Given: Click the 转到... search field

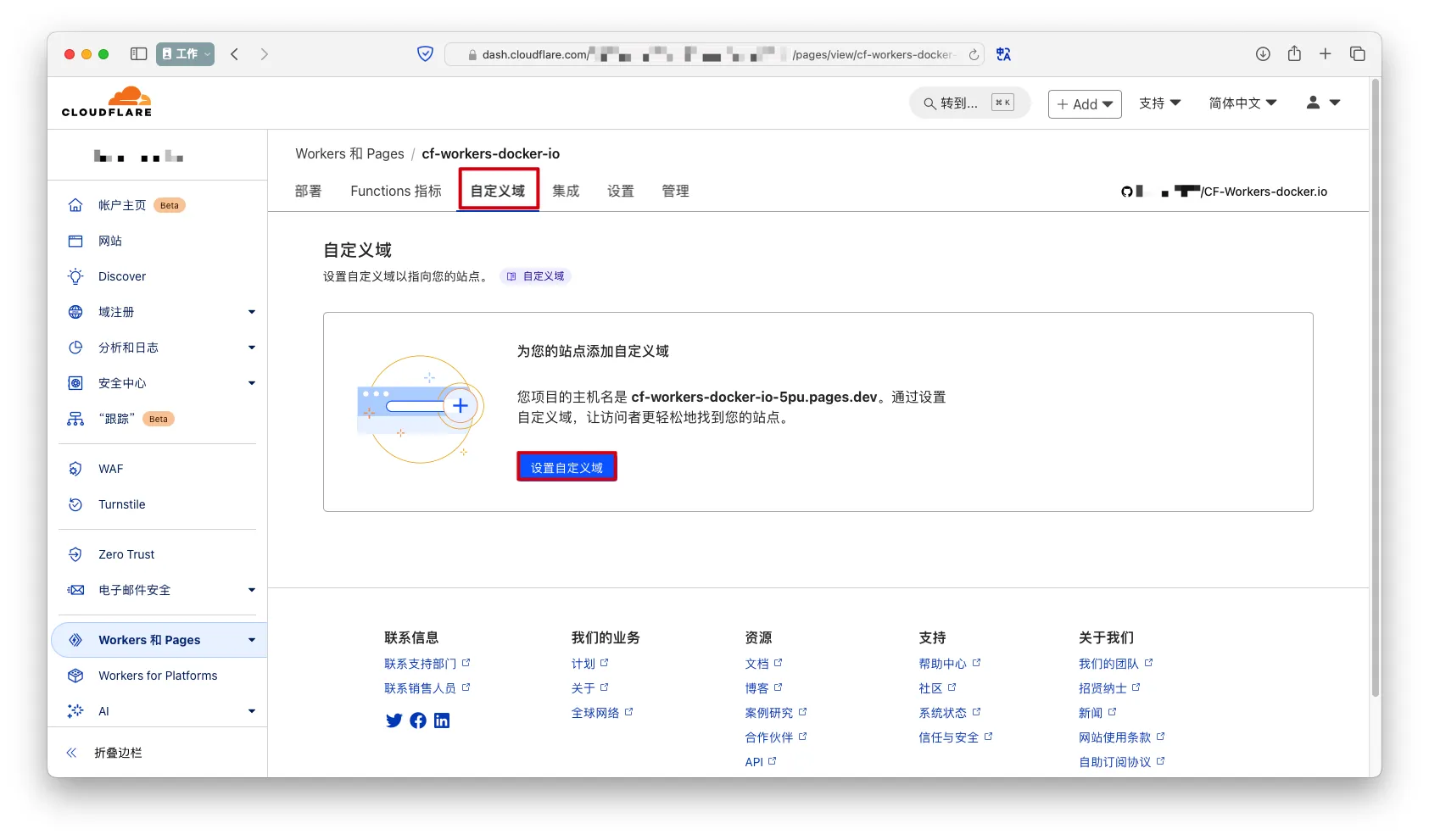Looking at the screenshot, I should click(969, 103).
